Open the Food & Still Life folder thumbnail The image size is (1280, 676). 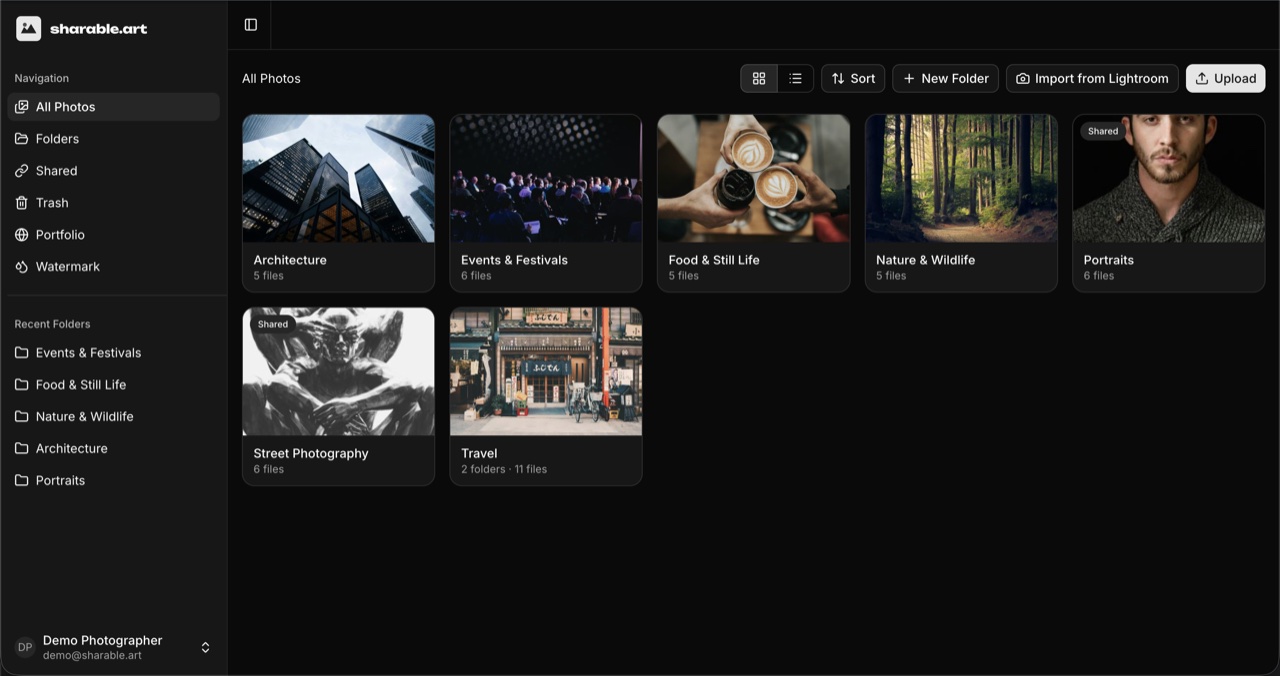pyautogui.click(x=754, y=178)
